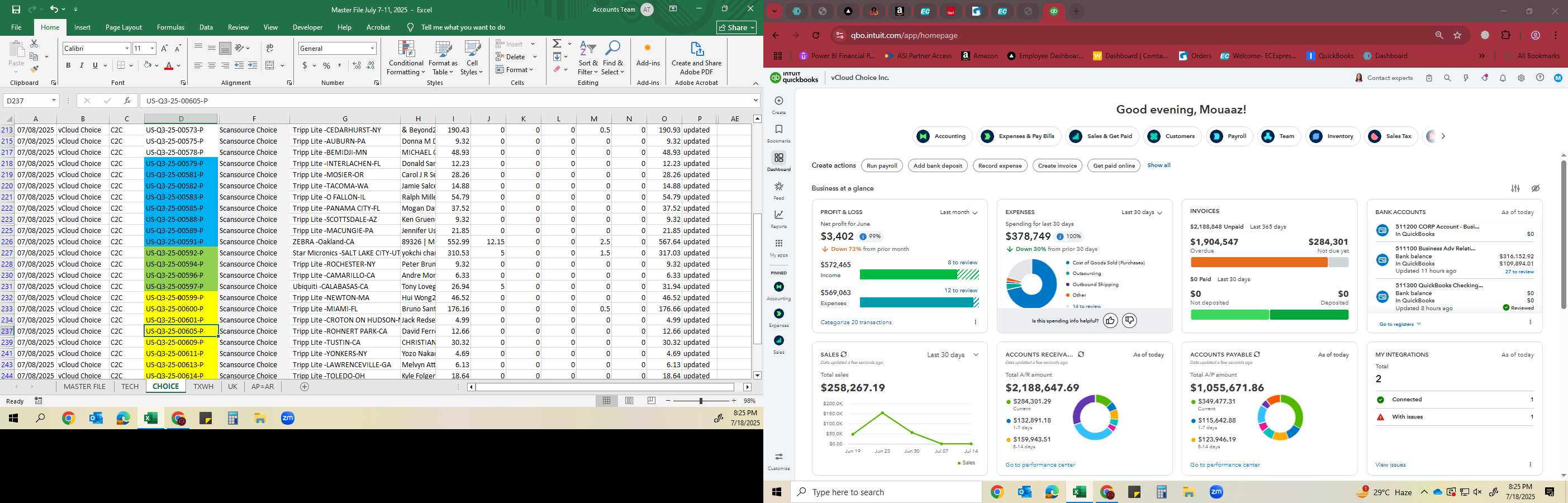1568x503 pixels.
Task: Switch to MASTER FILE sheet tab
Action: (84, 387)
